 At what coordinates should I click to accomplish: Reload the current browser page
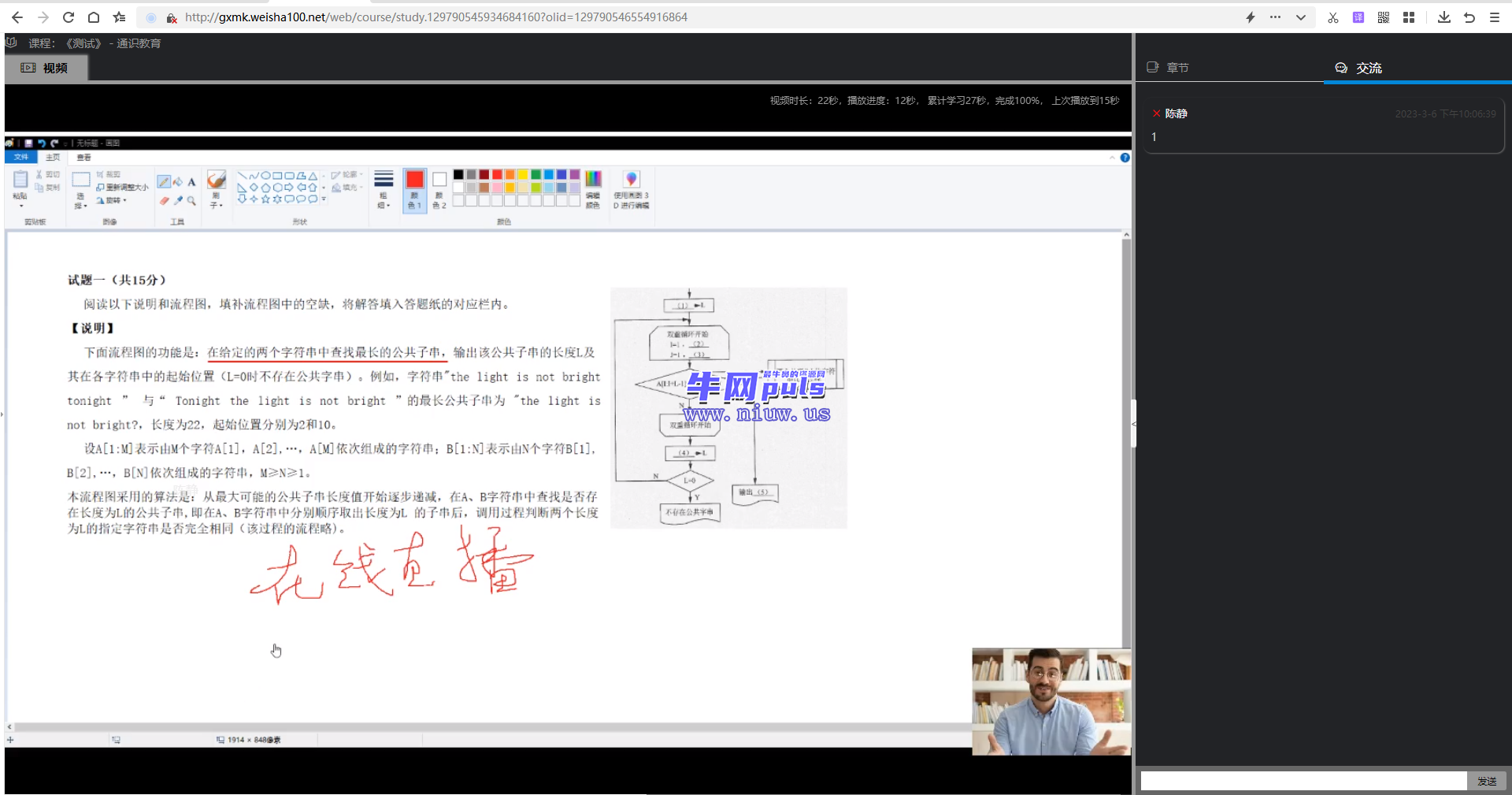coord(69,17)
